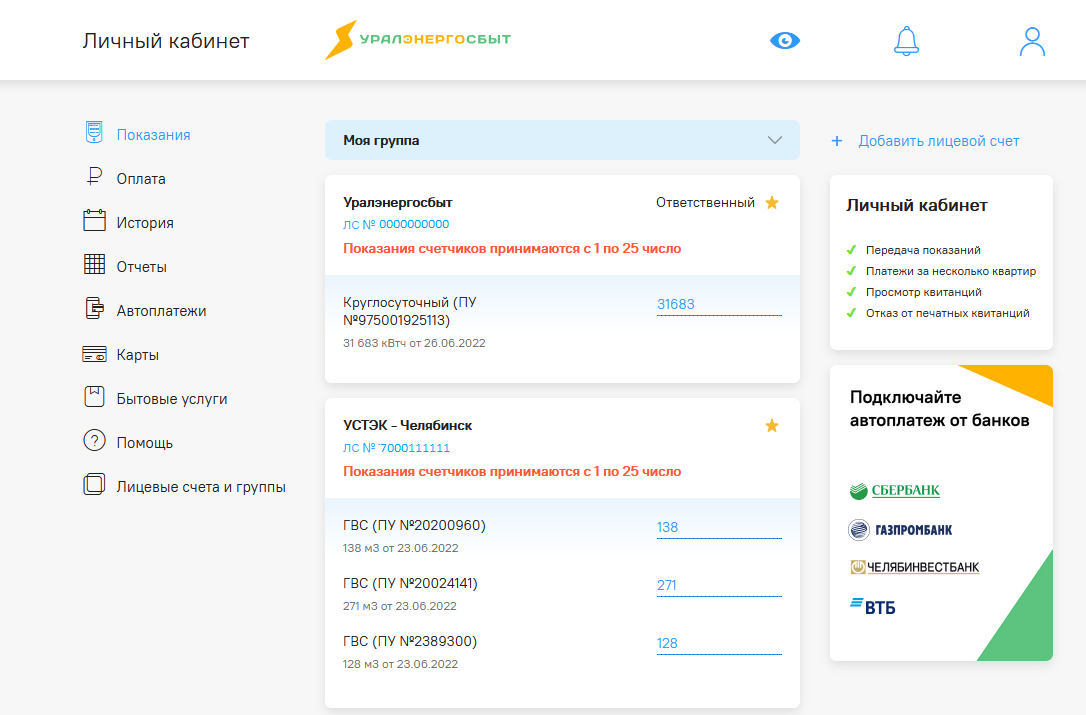
Task: Click meter text ГВС (ПУ №20024141)
Action: [x=410, y=583]
